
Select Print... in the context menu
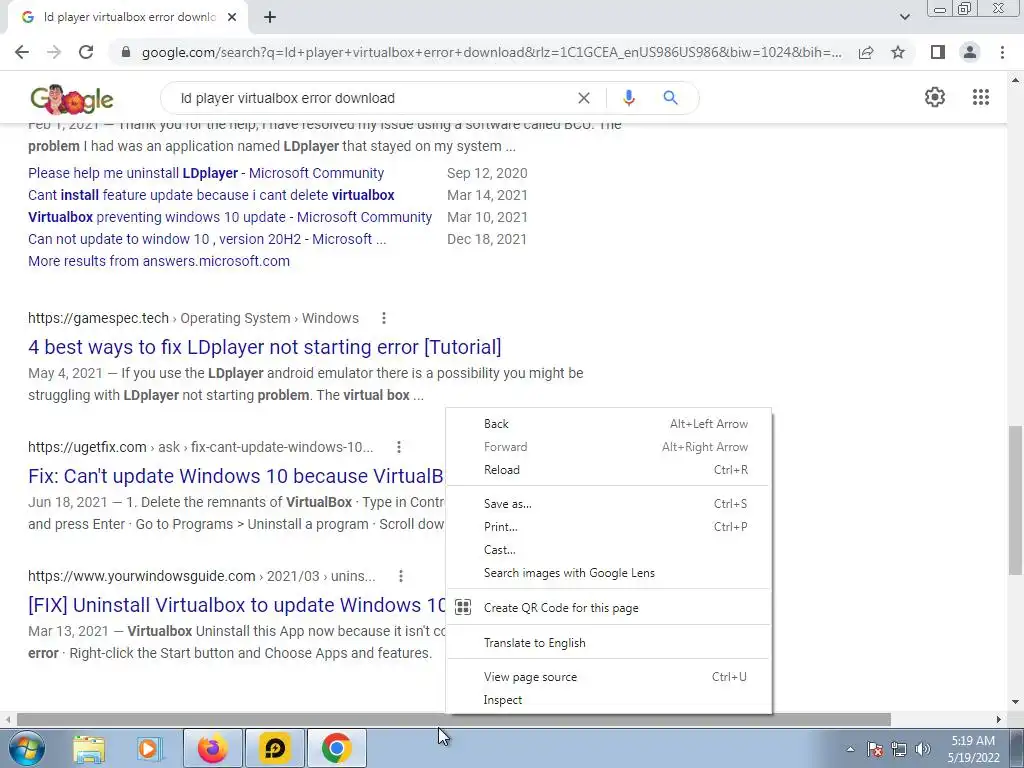[x=609, y=526]
